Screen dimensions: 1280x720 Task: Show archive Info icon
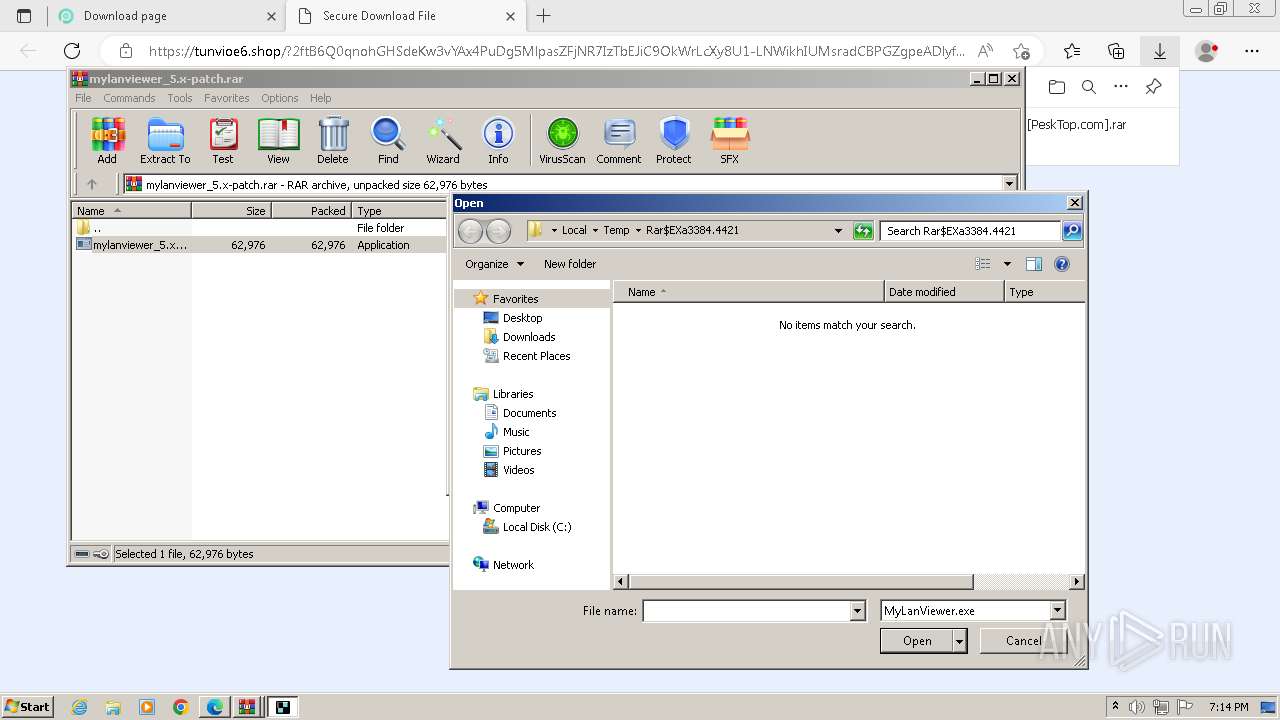tap(498, 140)
